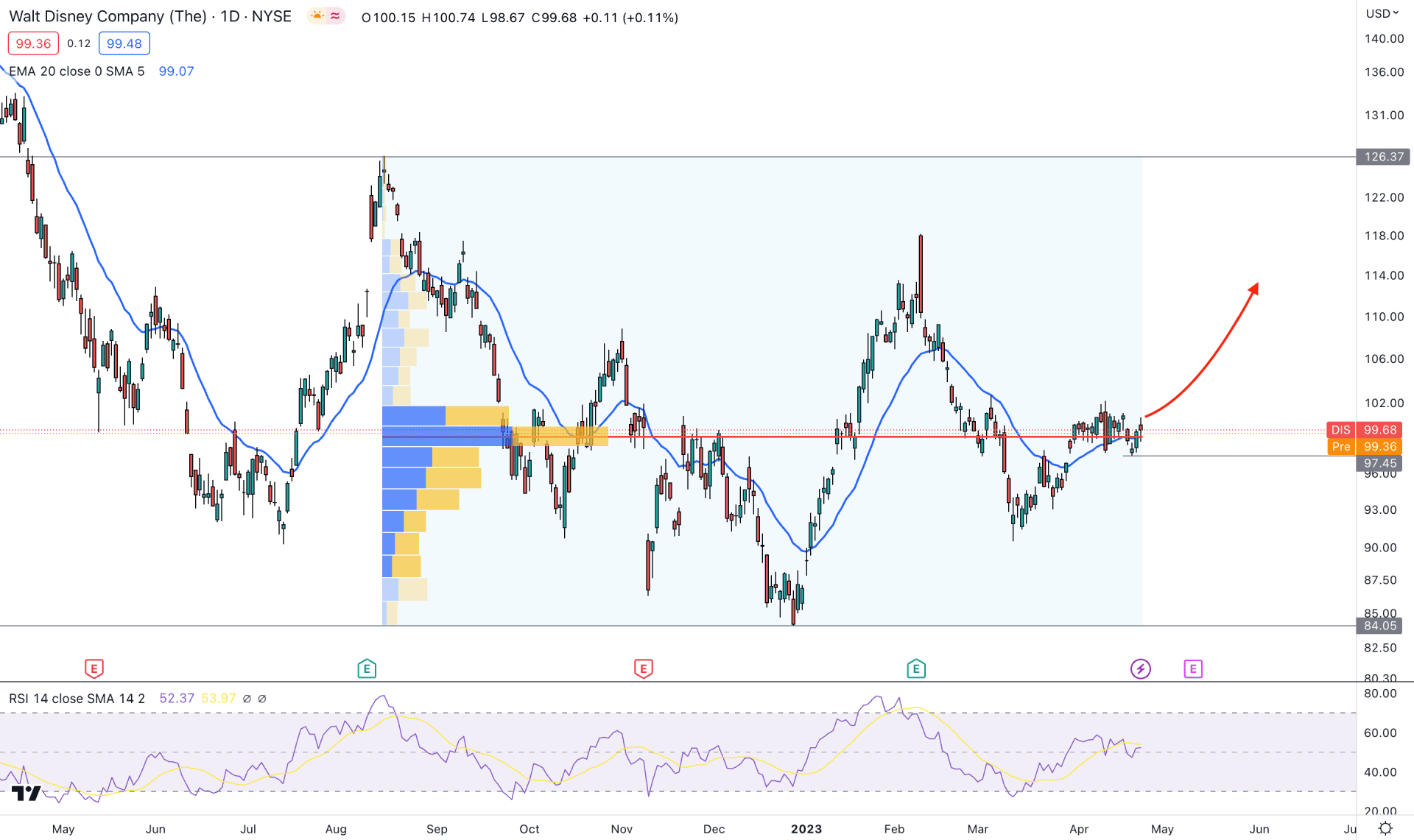Click the first empty-set symbol after RSI values

(x=247, y=699)
